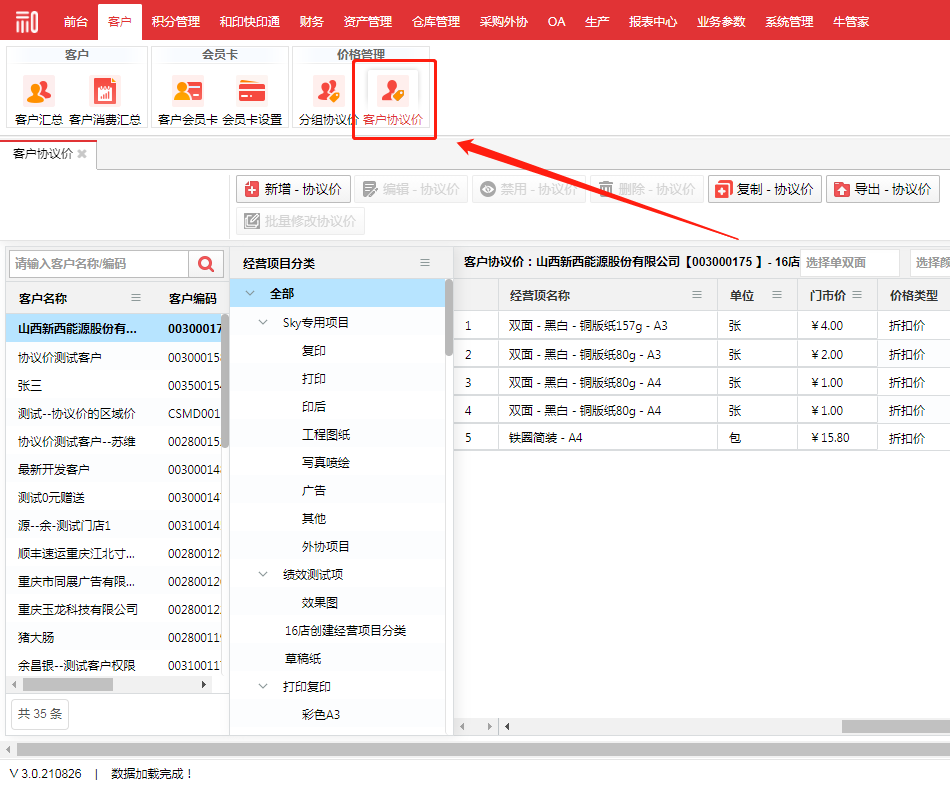
Task: Collapse the 打印复印 tree node
Action: 263,687
